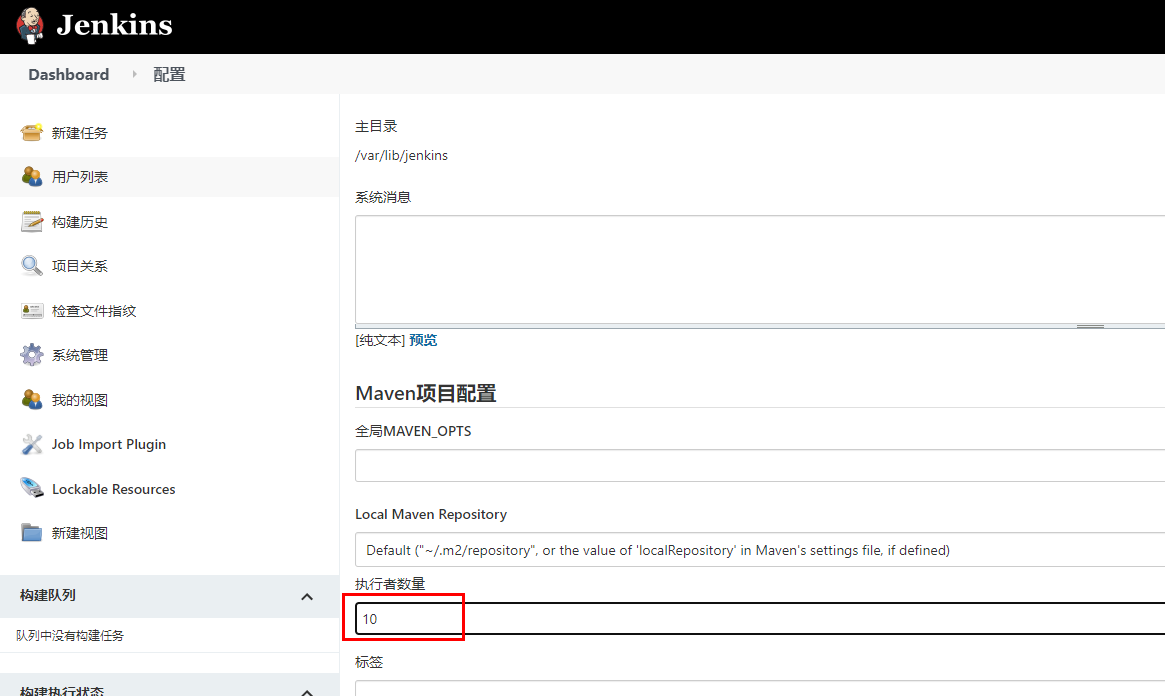
Task: Open 检查文件指纹 sidebar entry
Action: (94, 311)
